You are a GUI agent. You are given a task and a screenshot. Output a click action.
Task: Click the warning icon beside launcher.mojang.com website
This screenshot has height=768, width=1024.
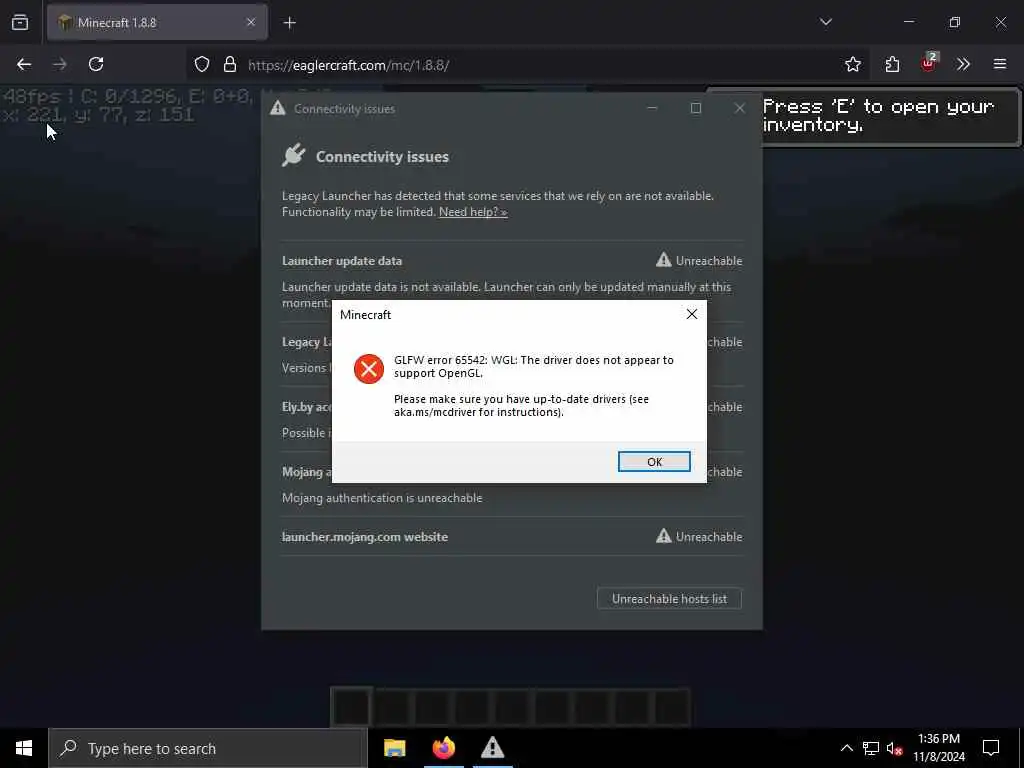click(664, 536)
